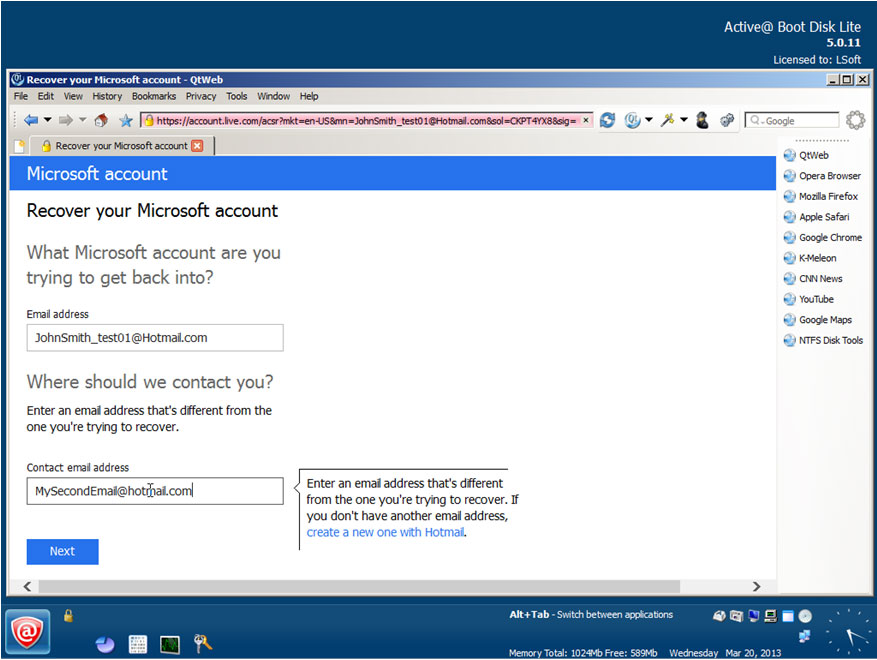Click the analog clock on the taskbar
Viewport: 877px width, 660px height.
point(850,633)
